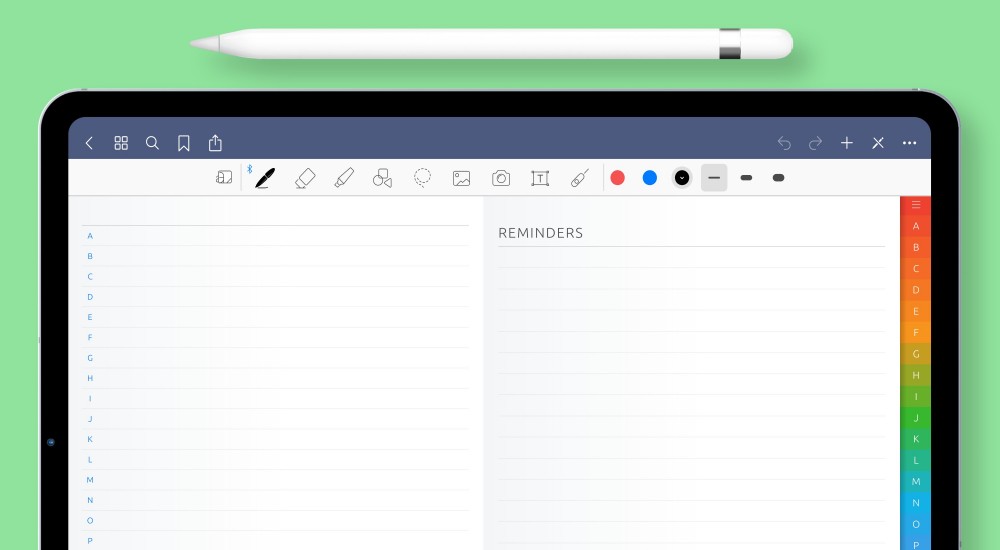Open index link D on left page
1000x550 pixels.
(90, 297)
